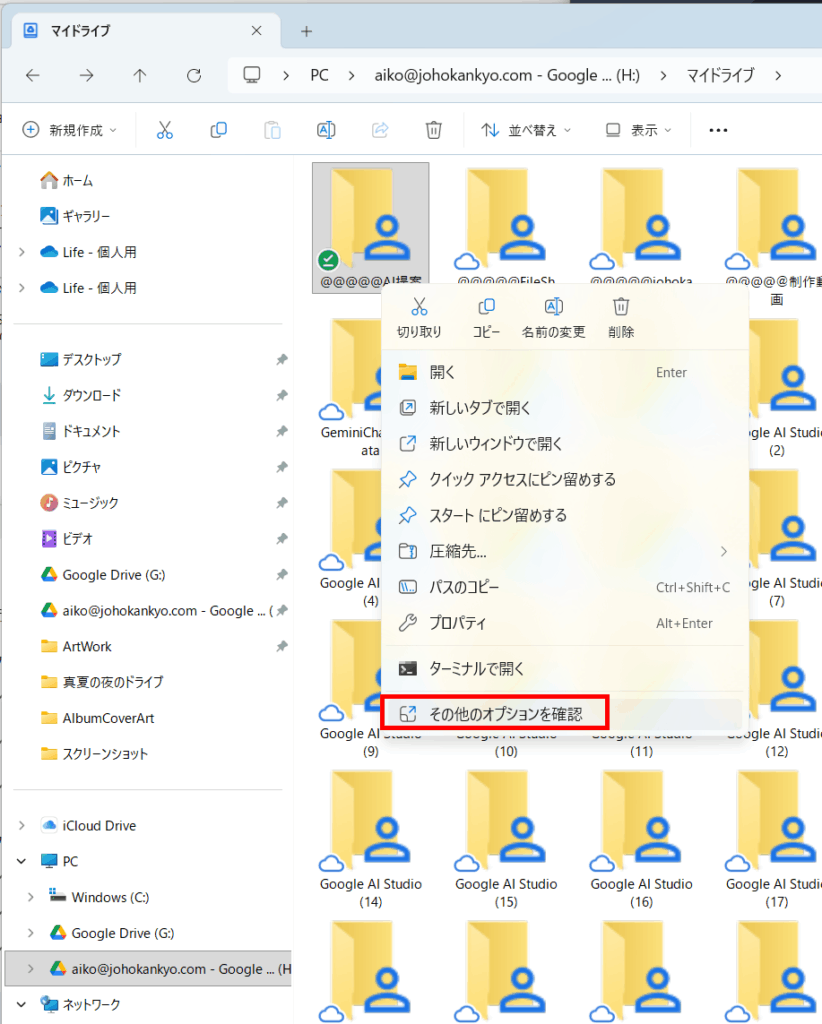Open ダウンロード in the sidebar
Viewport: 822px width, 1024px height.
click(91, 395)
